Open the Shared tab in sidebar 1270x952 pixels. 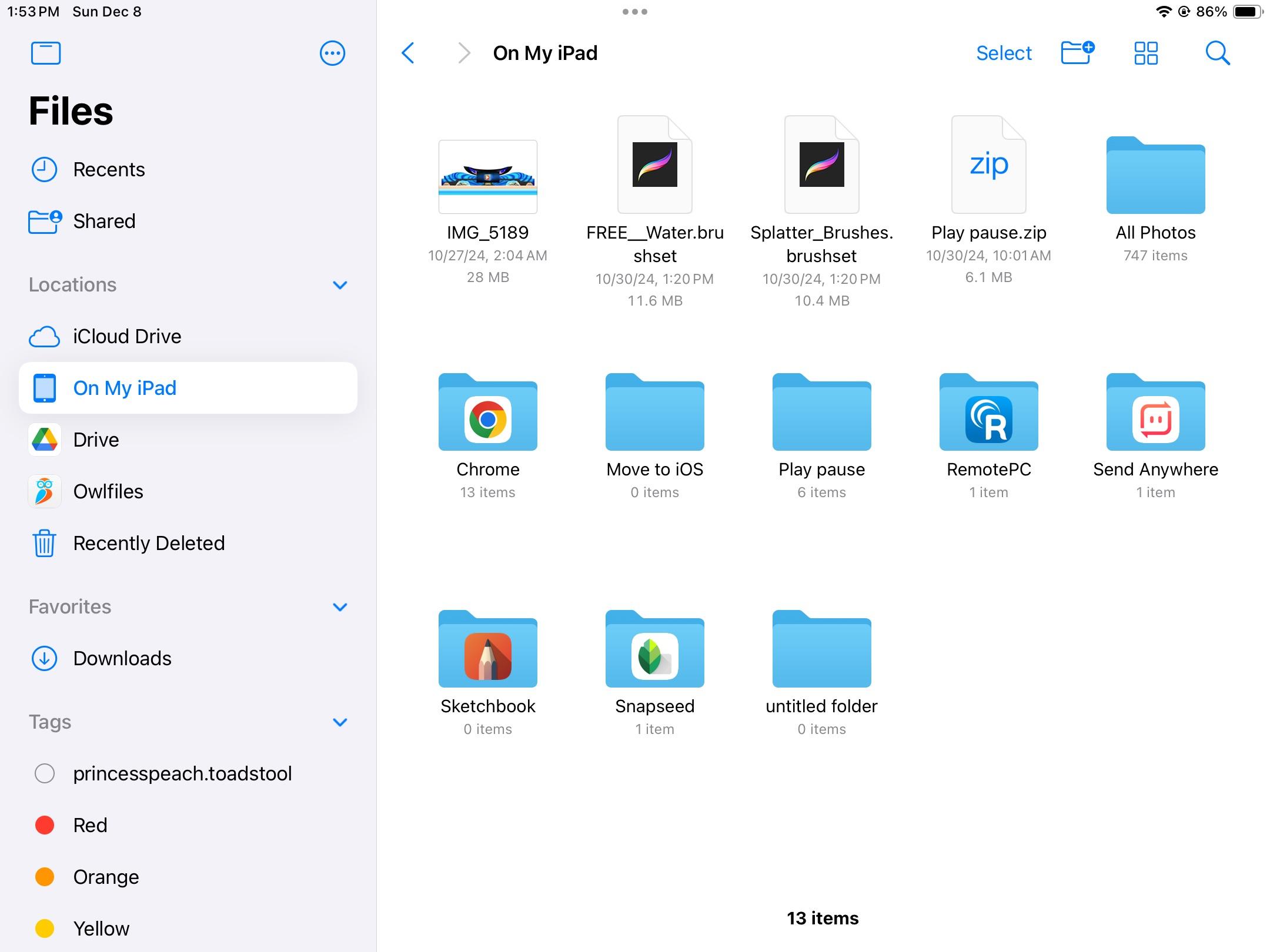[104, 221]
